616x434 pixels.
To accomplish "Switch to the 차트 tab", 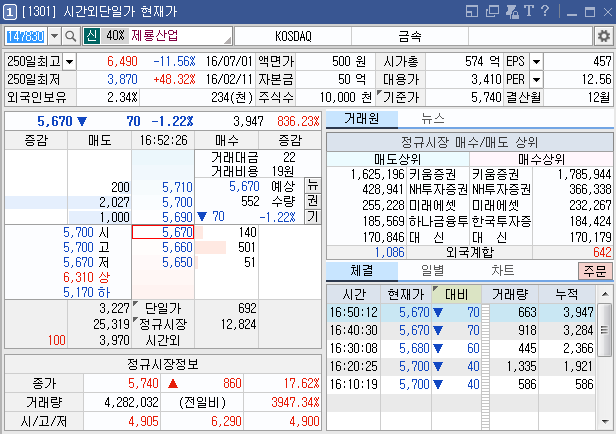I will [503, 271].
